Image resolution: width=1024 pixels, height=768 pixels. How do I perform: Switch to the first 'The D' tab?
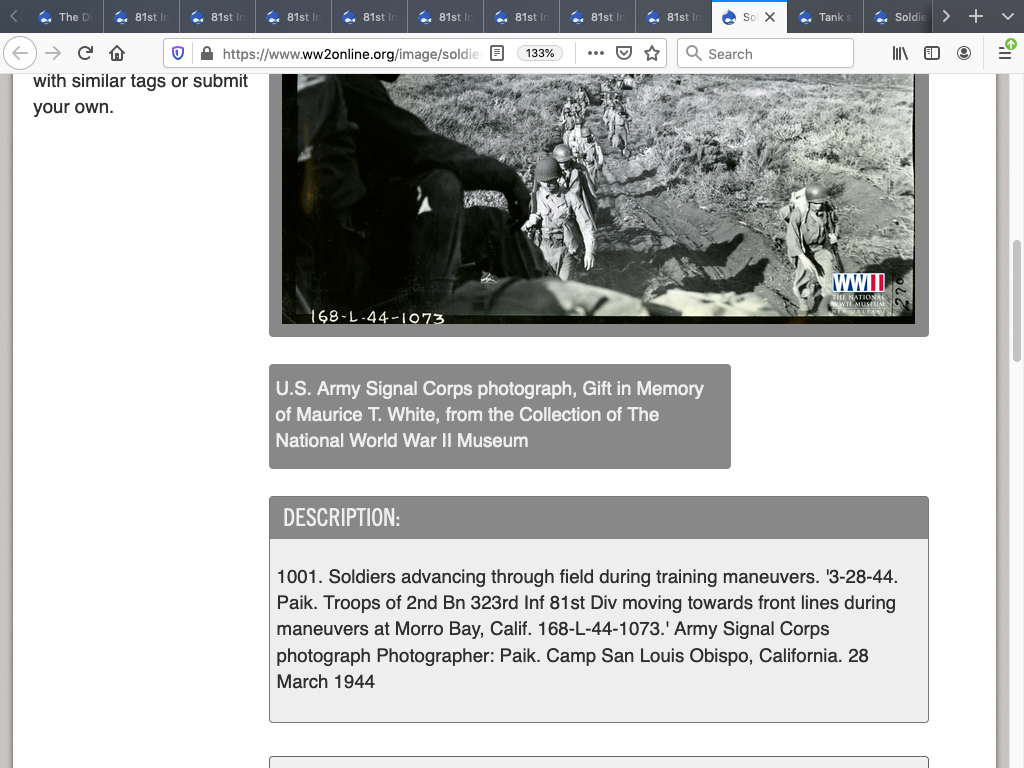point(66,17)
